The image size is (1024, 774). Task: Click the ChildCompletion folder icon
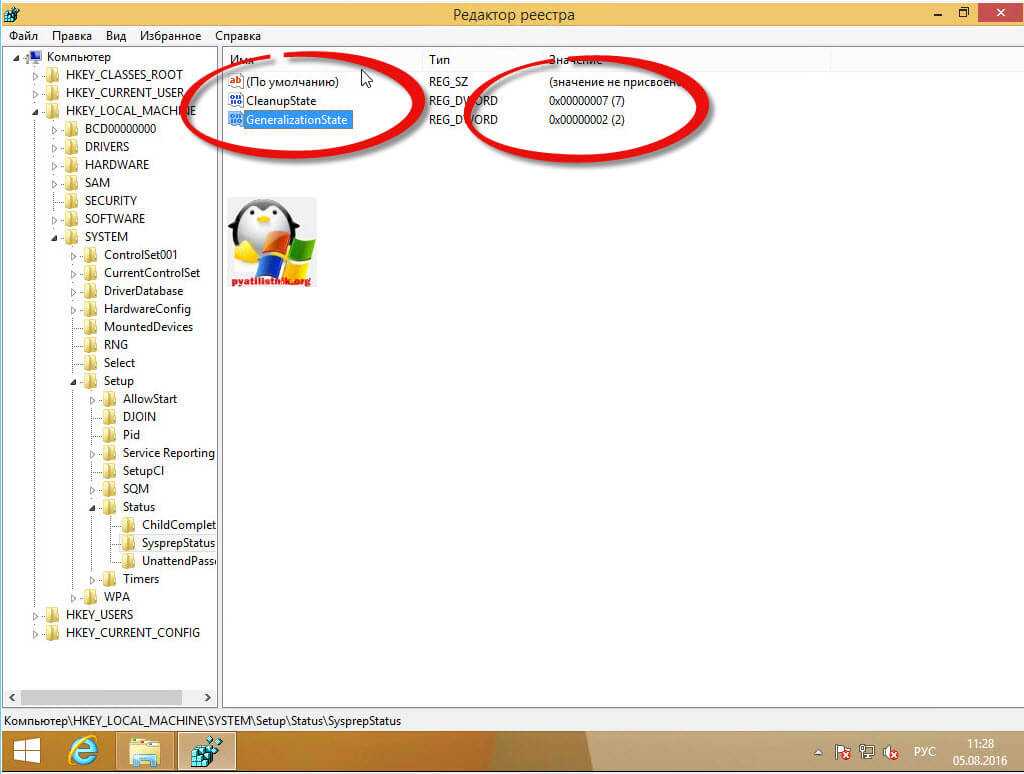(x=129, y=525)
